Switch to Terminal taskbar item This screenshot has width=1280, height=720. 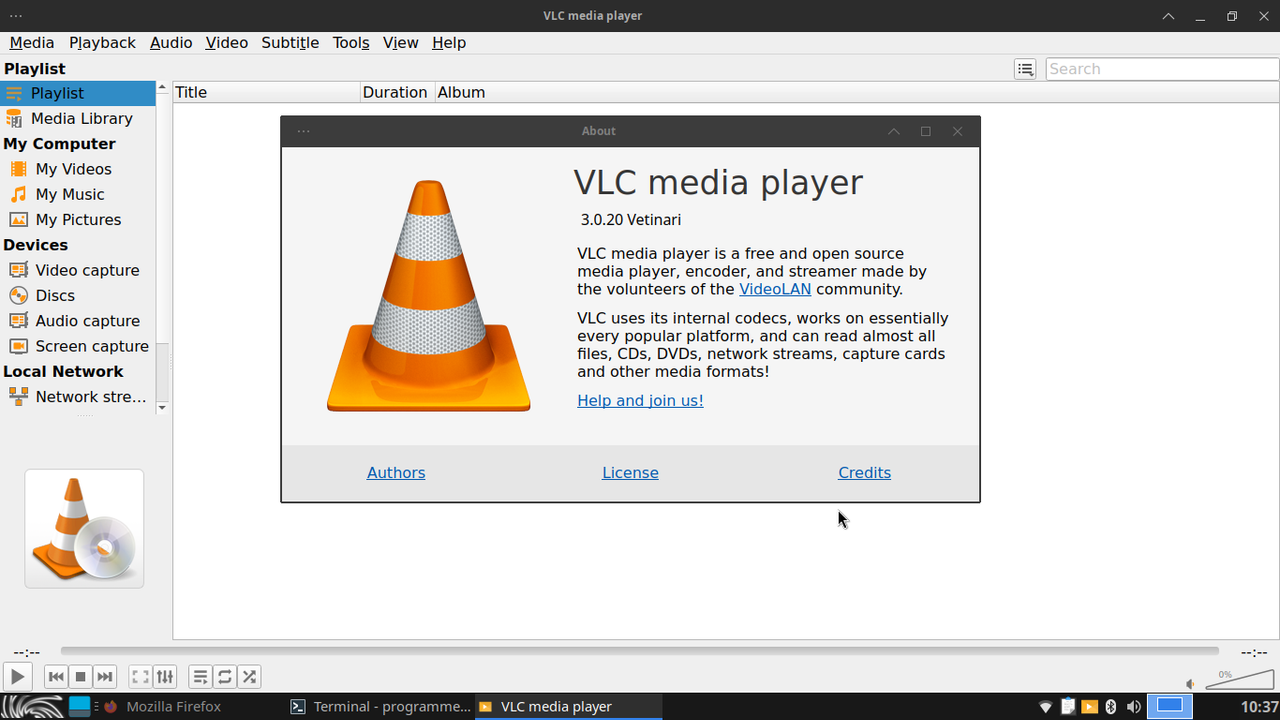click(x=380, y=706)
